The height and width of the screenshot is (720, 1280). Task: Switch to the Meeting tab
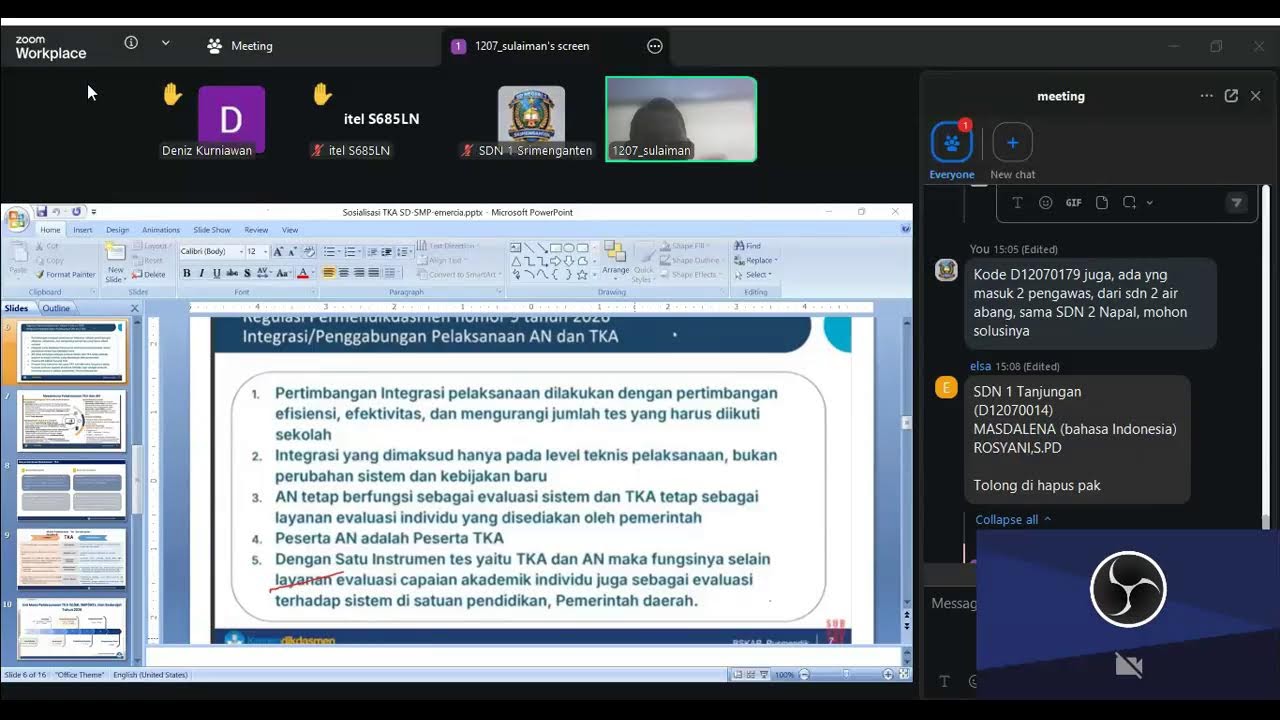coord(240,46)
